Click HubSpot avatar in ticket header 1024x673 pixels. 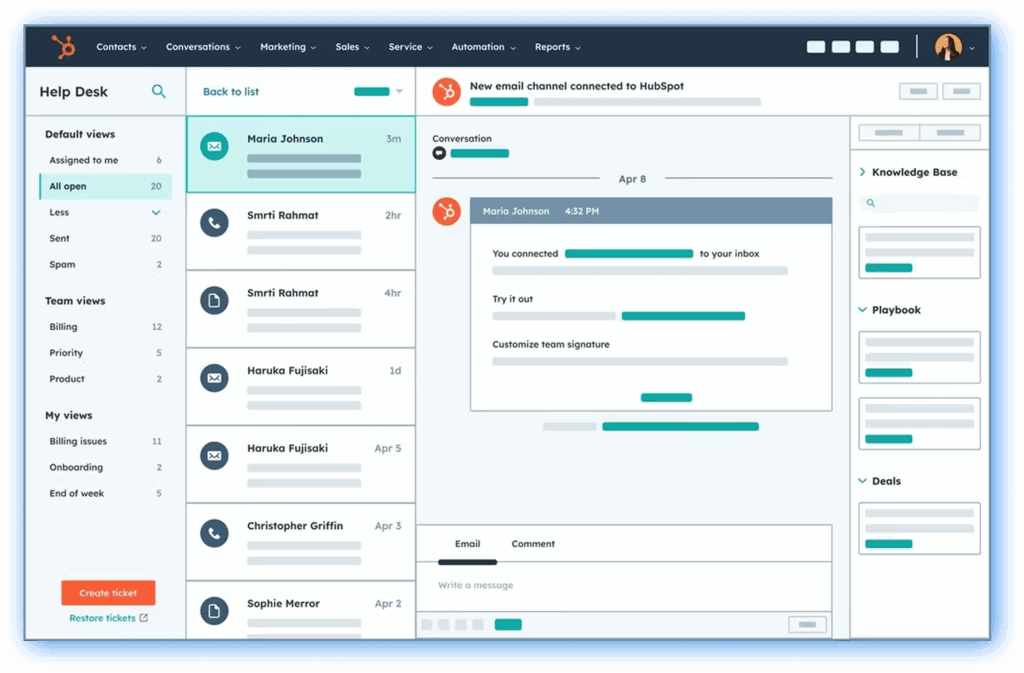pyautogui.click(x=447, y=92)
